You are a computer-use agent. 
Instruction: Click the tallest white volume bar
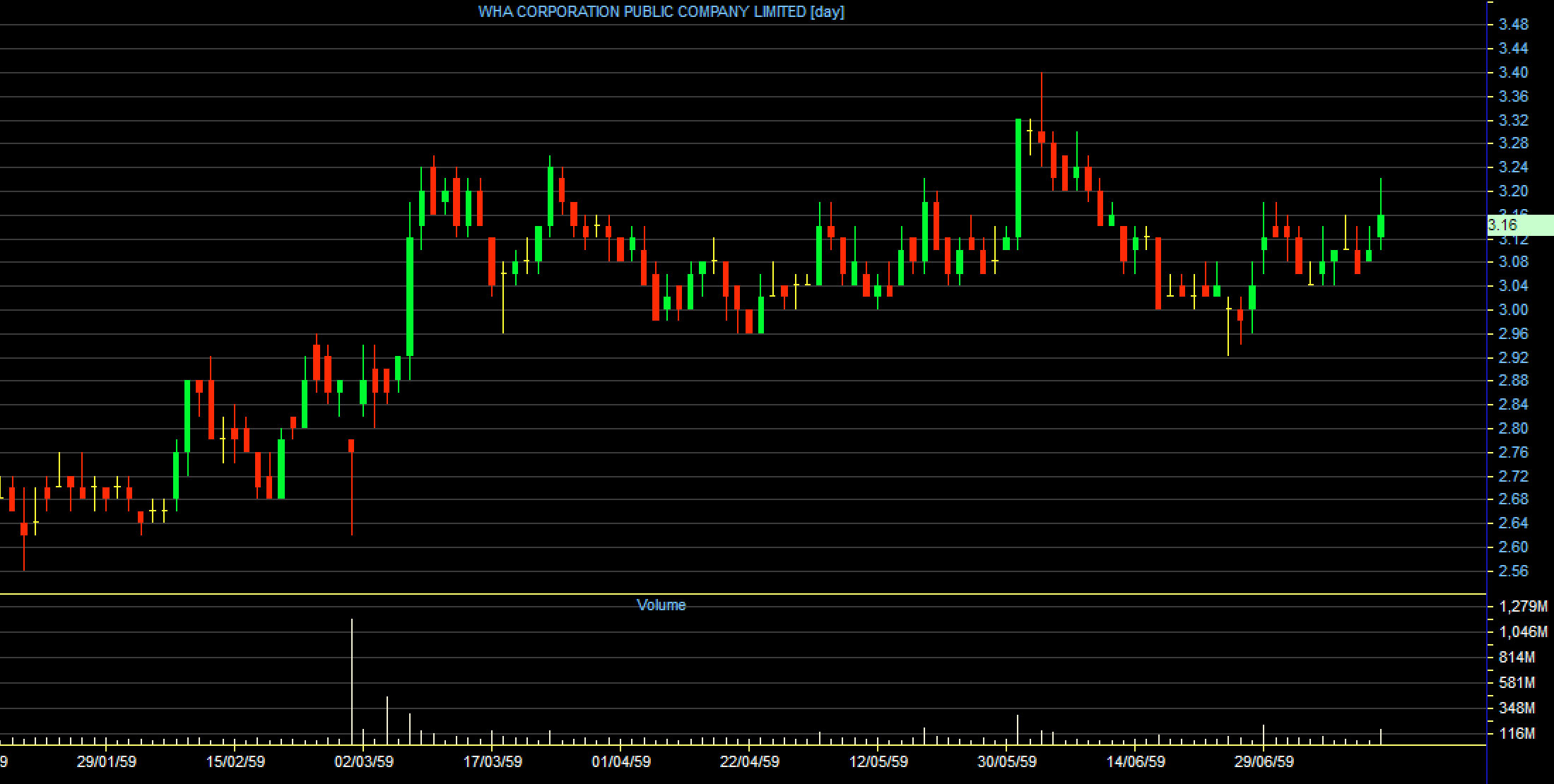pyautogui.click(x=351, y=682)
